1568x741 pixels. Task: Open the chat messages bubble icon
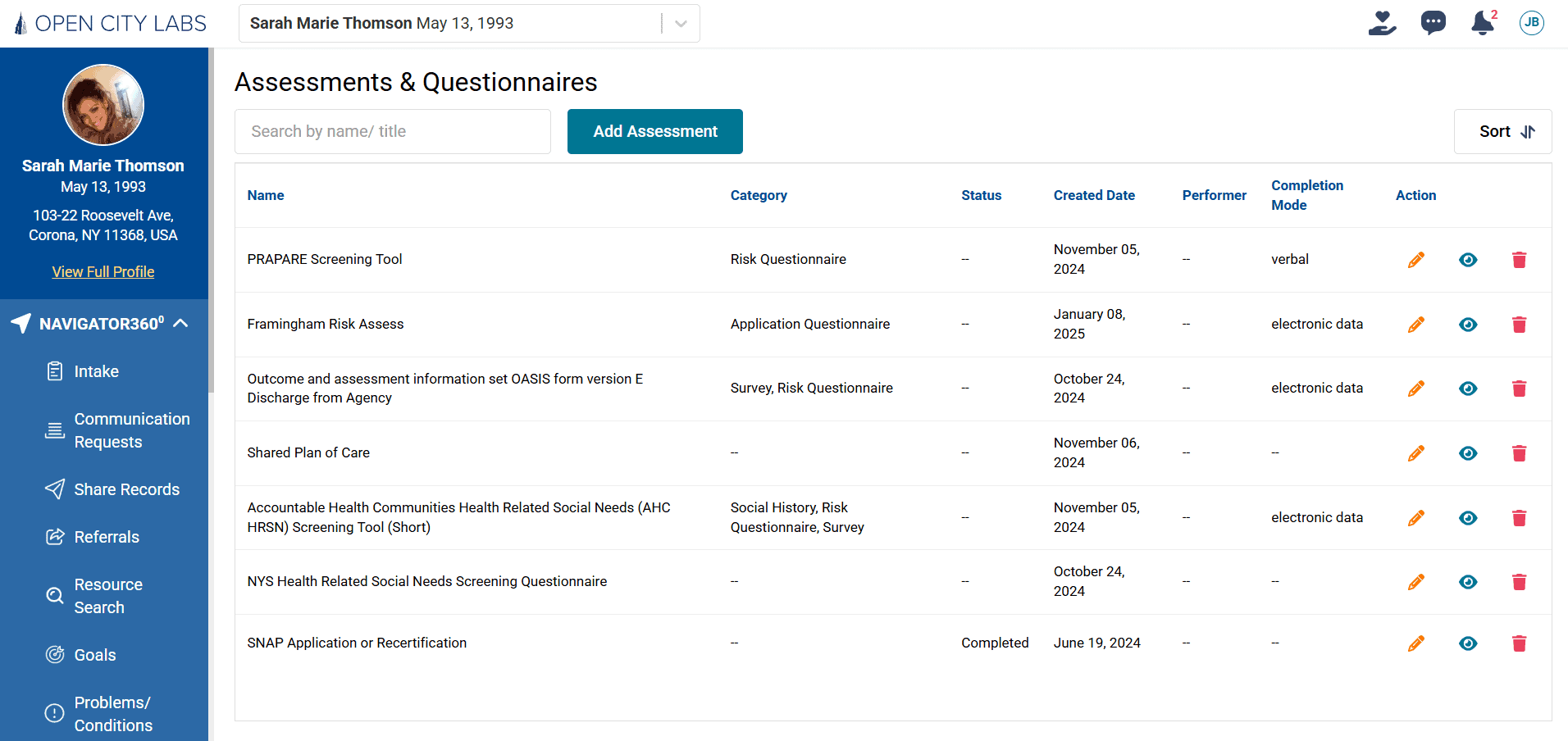point(1434,23)
